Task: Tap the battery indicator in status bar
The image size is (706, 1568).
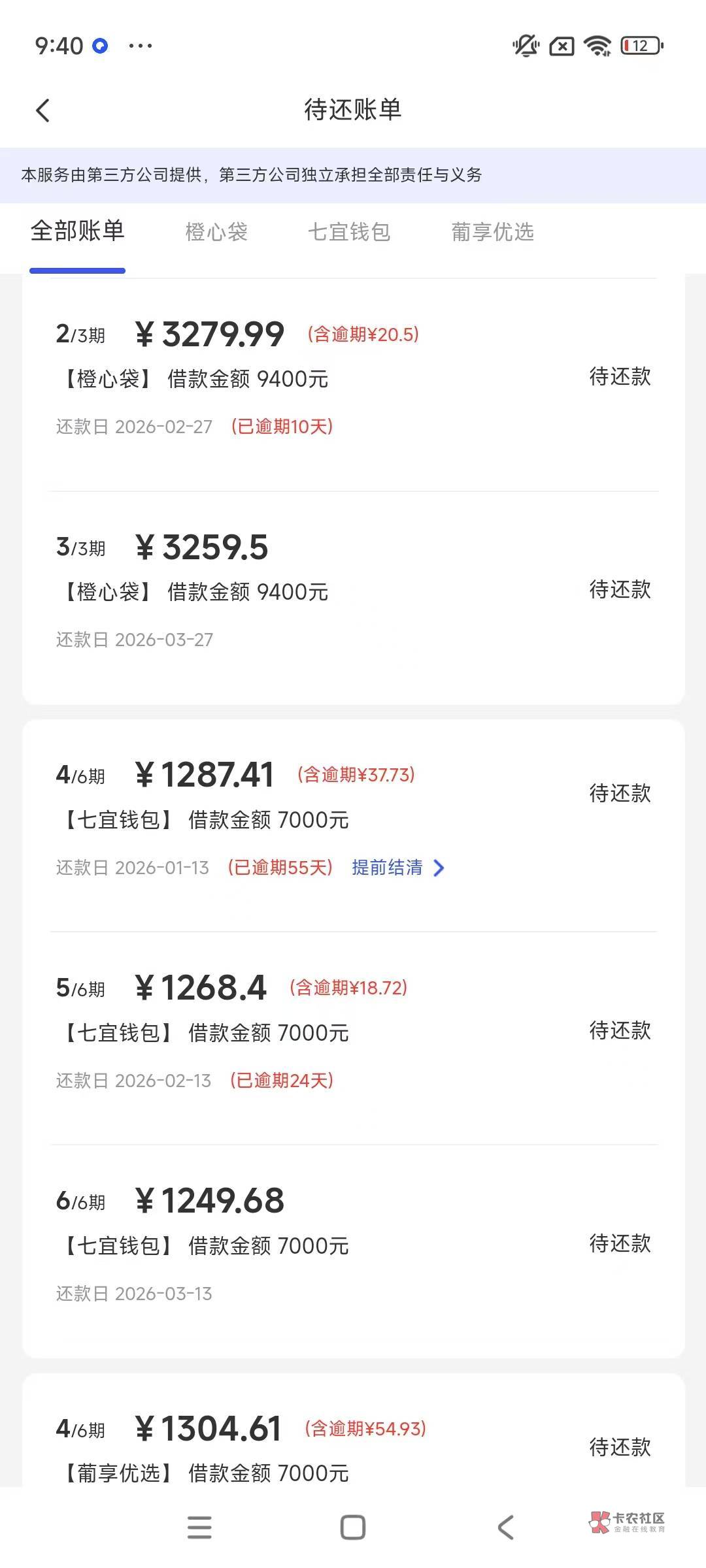Action: pyautogui.click(x=641, y=46)
